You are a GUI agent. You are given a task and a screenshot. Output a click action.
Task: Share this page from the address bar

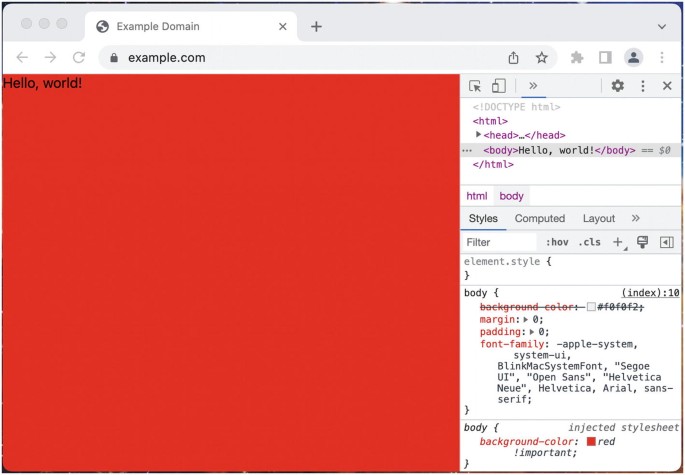pyautogui.click(x=514, y=58)
